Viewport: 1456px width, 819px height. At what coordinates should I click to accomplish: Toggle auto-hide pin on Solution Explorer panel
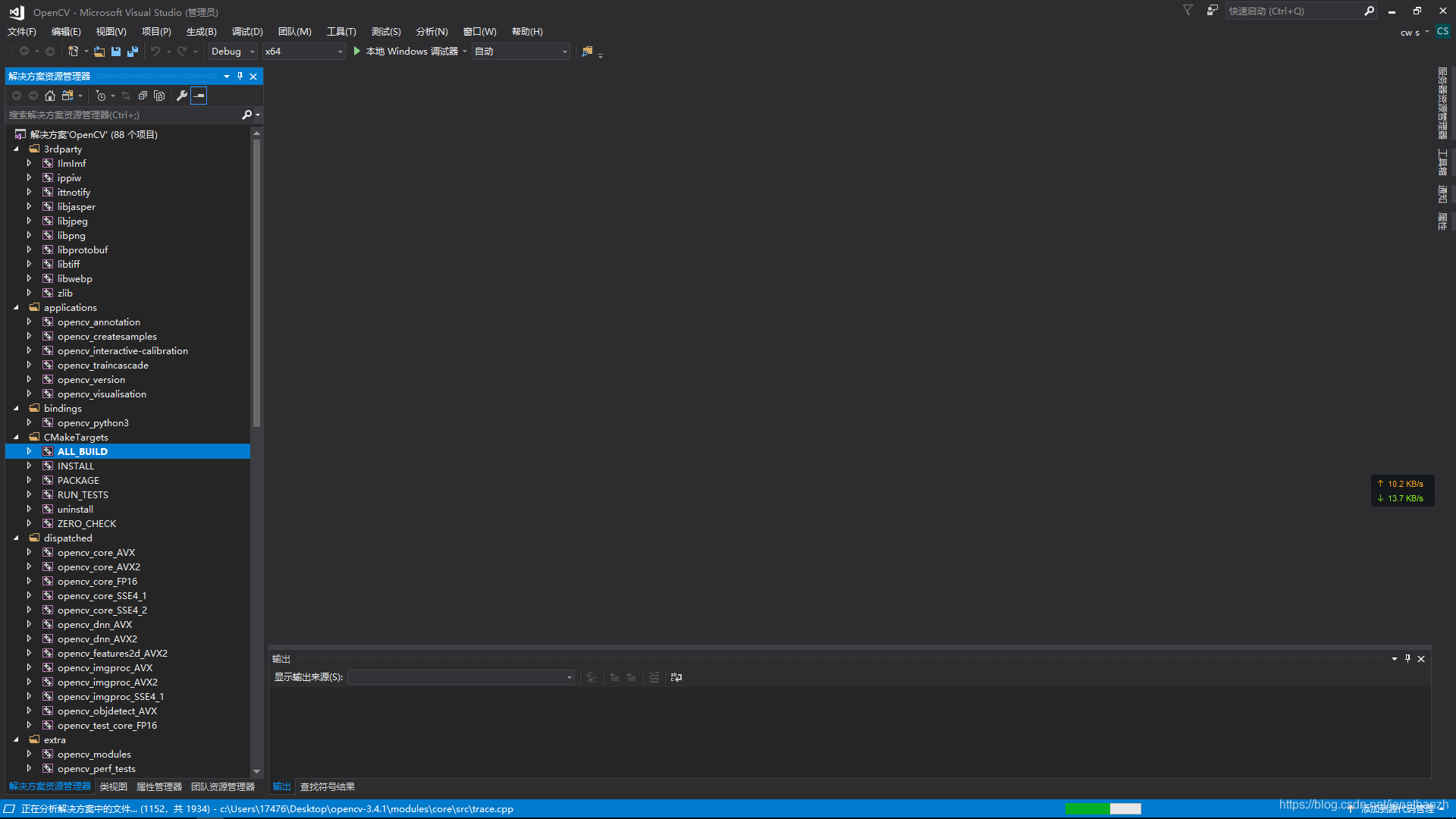point(240,76)
